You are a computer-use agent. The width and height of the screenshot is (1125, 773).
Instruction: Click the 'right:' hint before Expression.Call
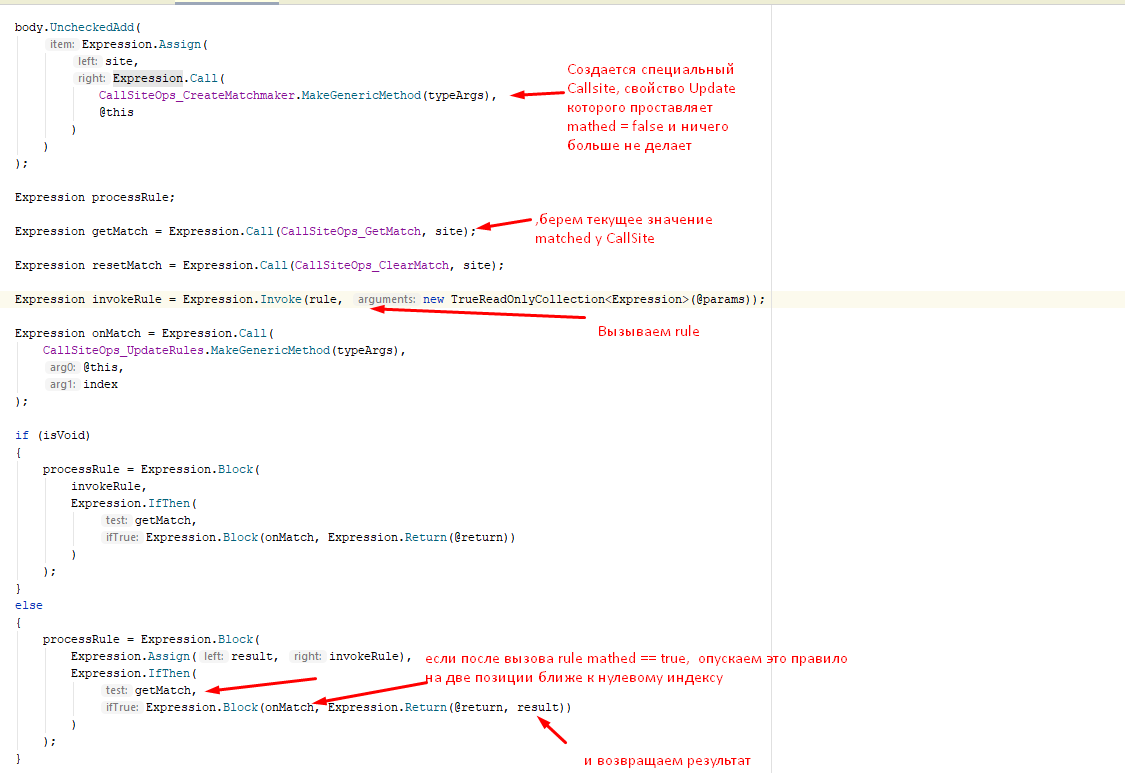pyautogui.click(x=91, y=78)
